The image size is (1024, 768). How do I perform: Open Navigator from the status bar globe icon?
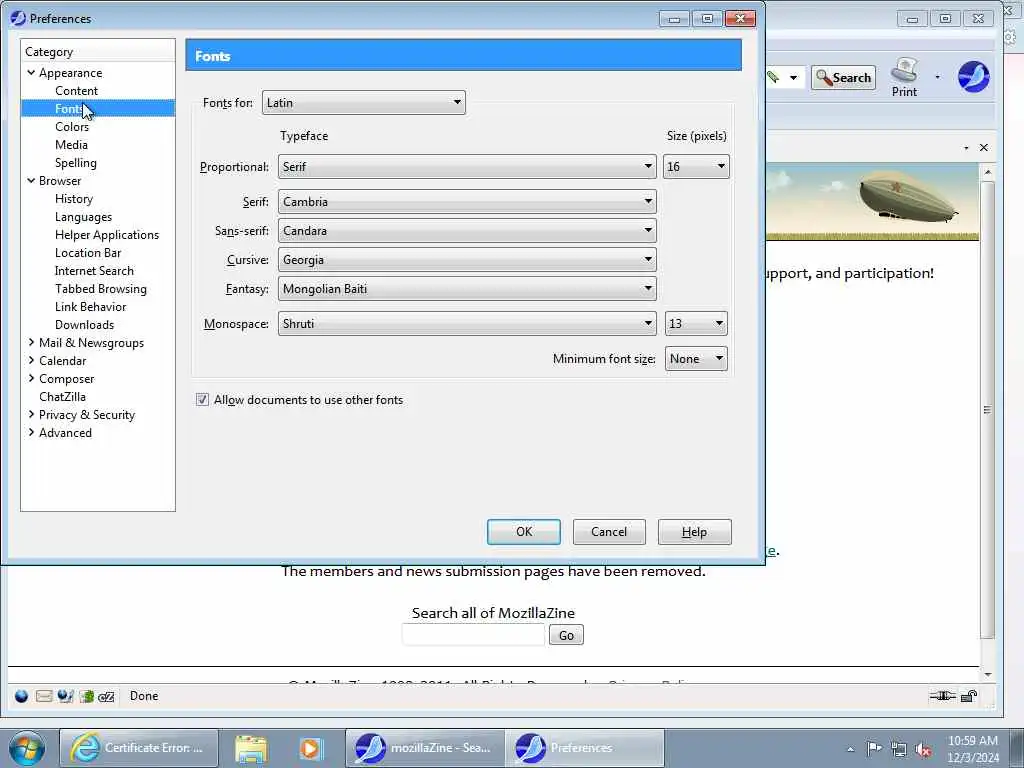[x=22, y=696]
